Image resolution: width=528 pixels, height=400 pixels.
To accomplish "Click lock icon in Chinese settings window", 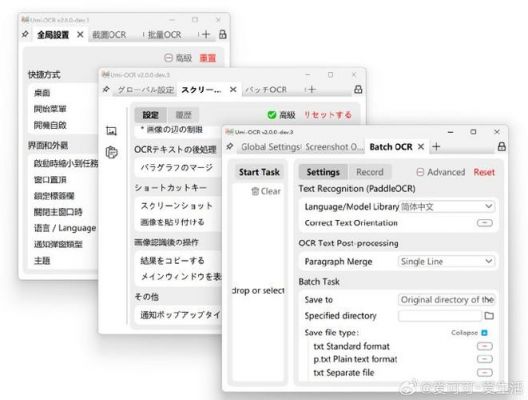I will click(223, 34).
